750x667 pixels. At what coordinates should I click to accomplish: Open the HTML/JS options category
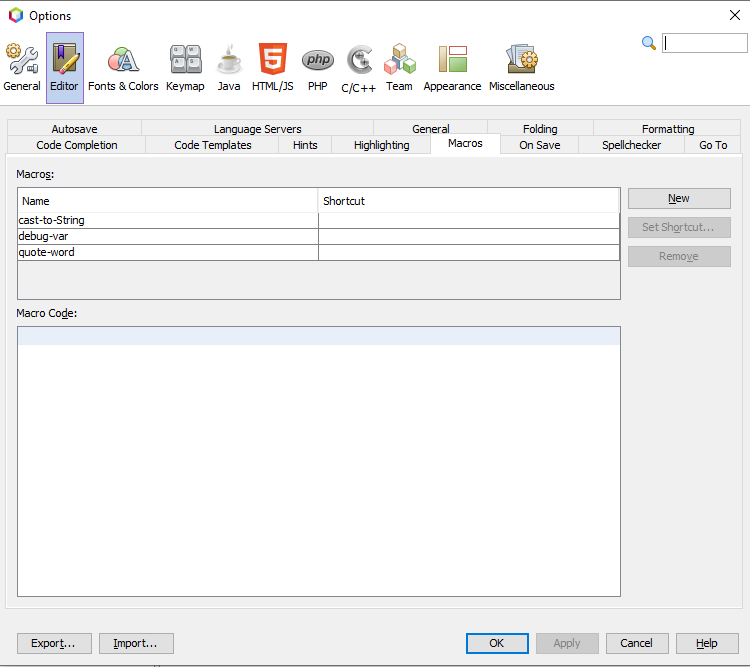[273, 68]
